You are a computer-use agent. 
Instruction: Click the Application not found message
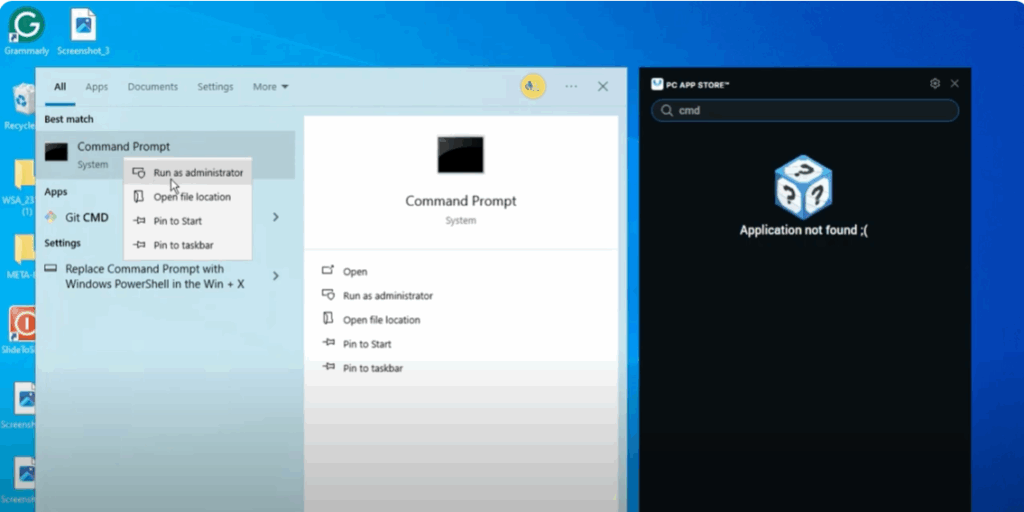click(x=804, y=230)
